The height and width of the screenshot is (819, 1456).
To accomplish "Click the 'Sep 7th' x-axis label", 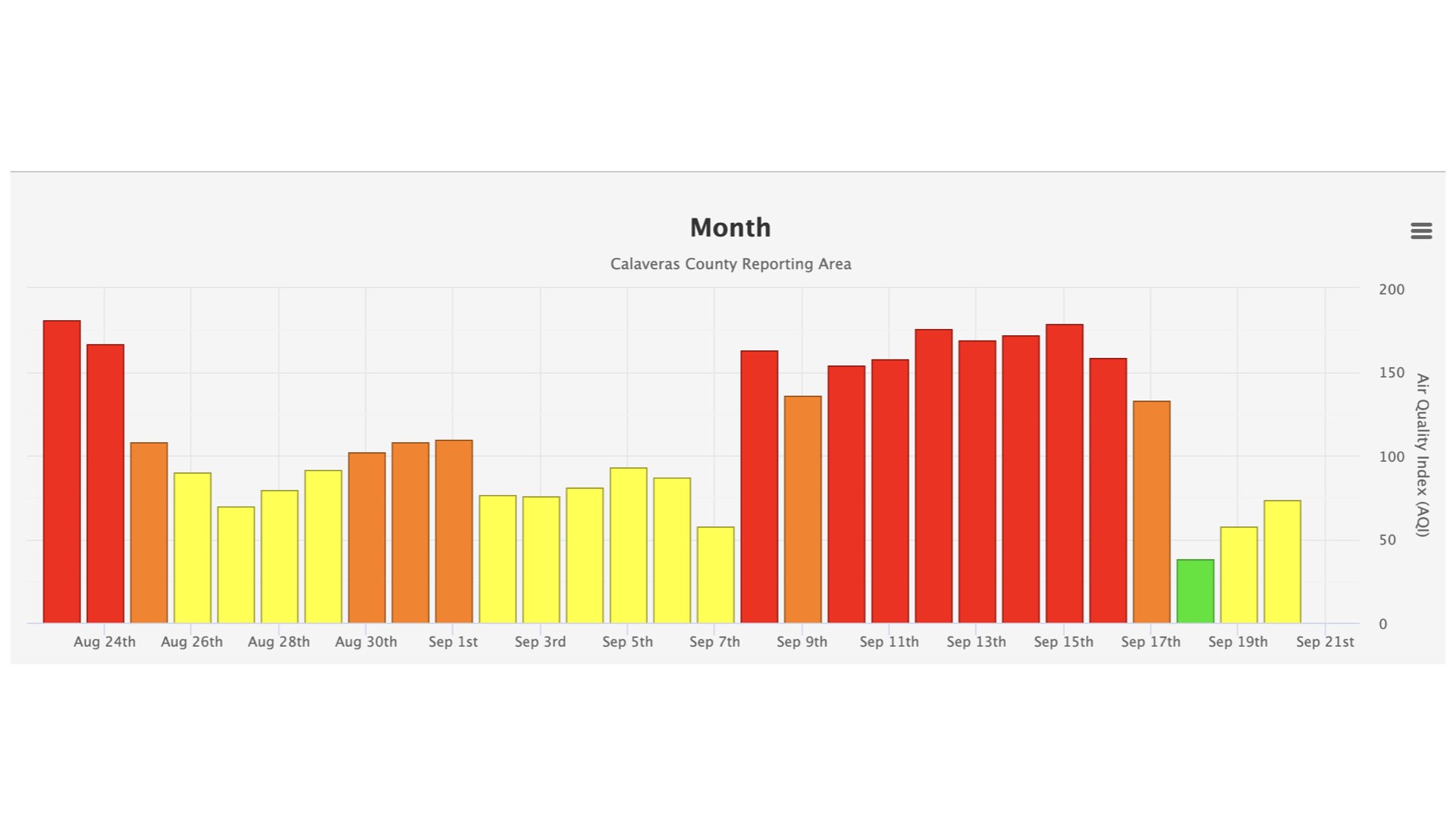I will 715,642.
